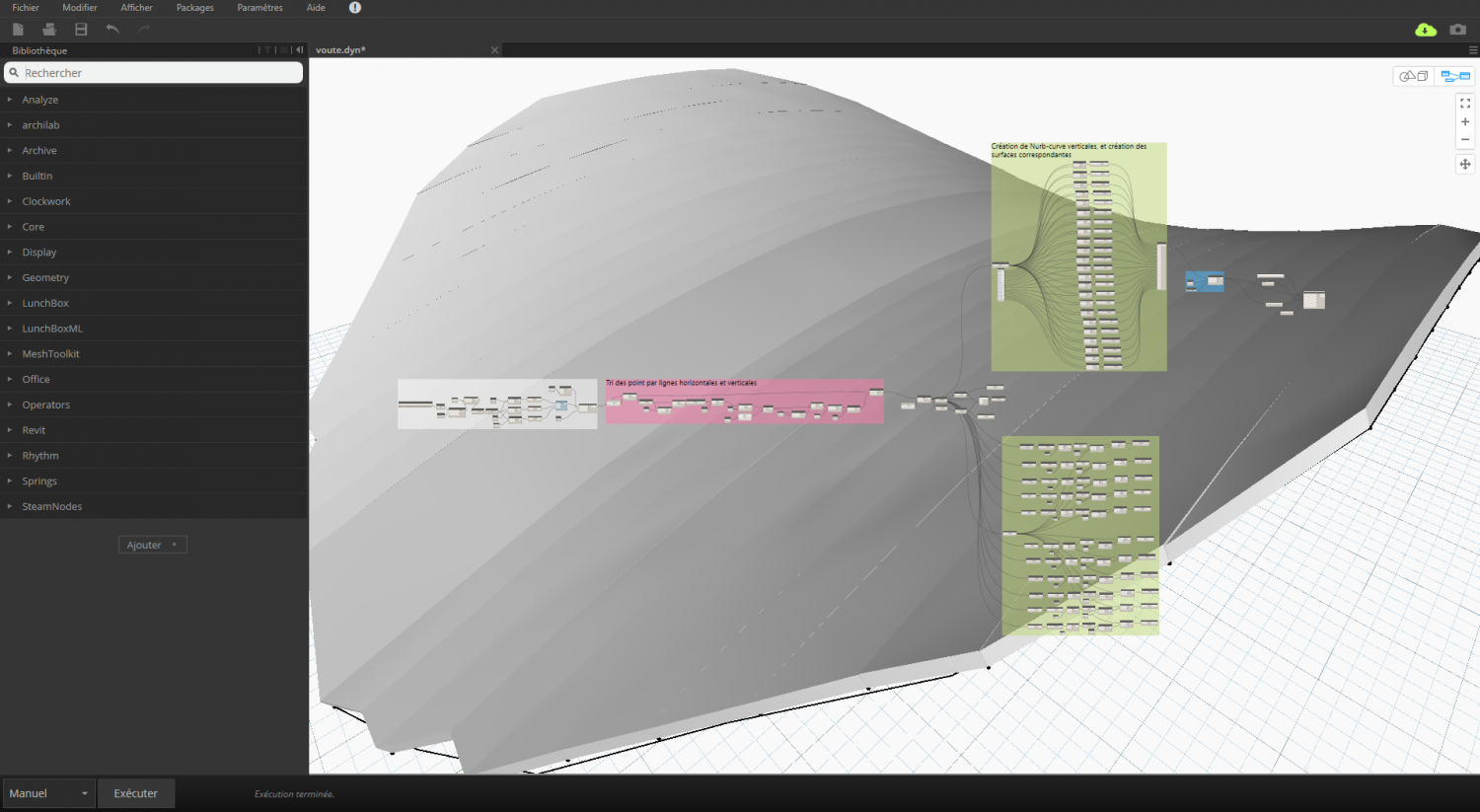The image size is (1480, 812).
Task: Expand the Geometry library category
Action: coord(45,278)
